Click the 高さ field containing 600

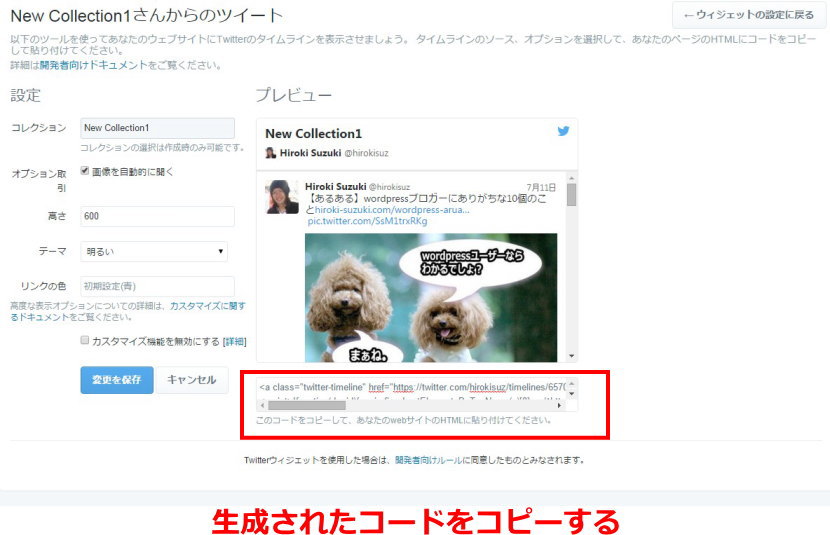(157, 216)
